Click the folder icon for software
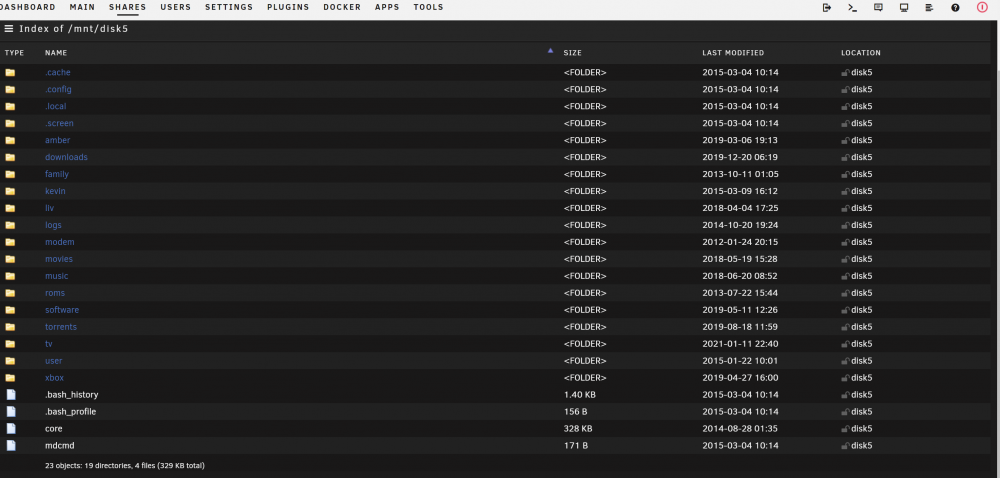The height and width of the screenshot is (478, 1000). point(10,310)
